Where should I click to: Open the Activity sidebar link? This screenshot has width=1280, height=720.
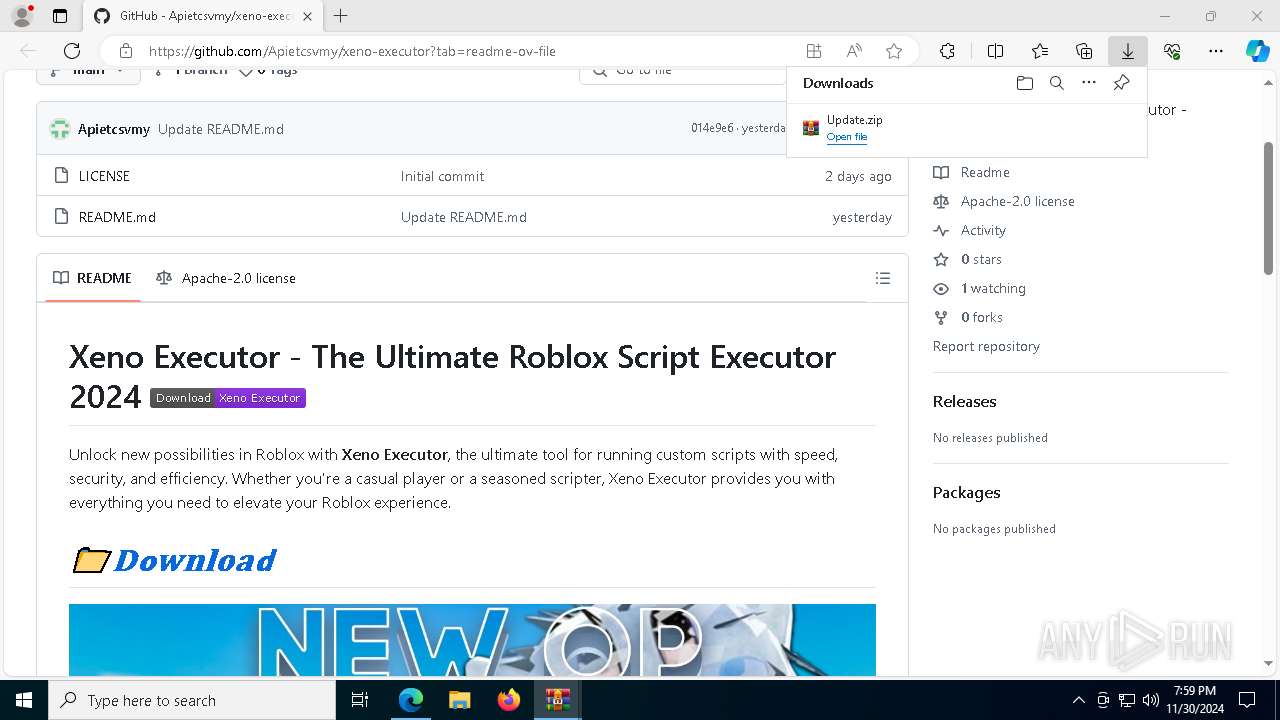(x=983, y=230)
